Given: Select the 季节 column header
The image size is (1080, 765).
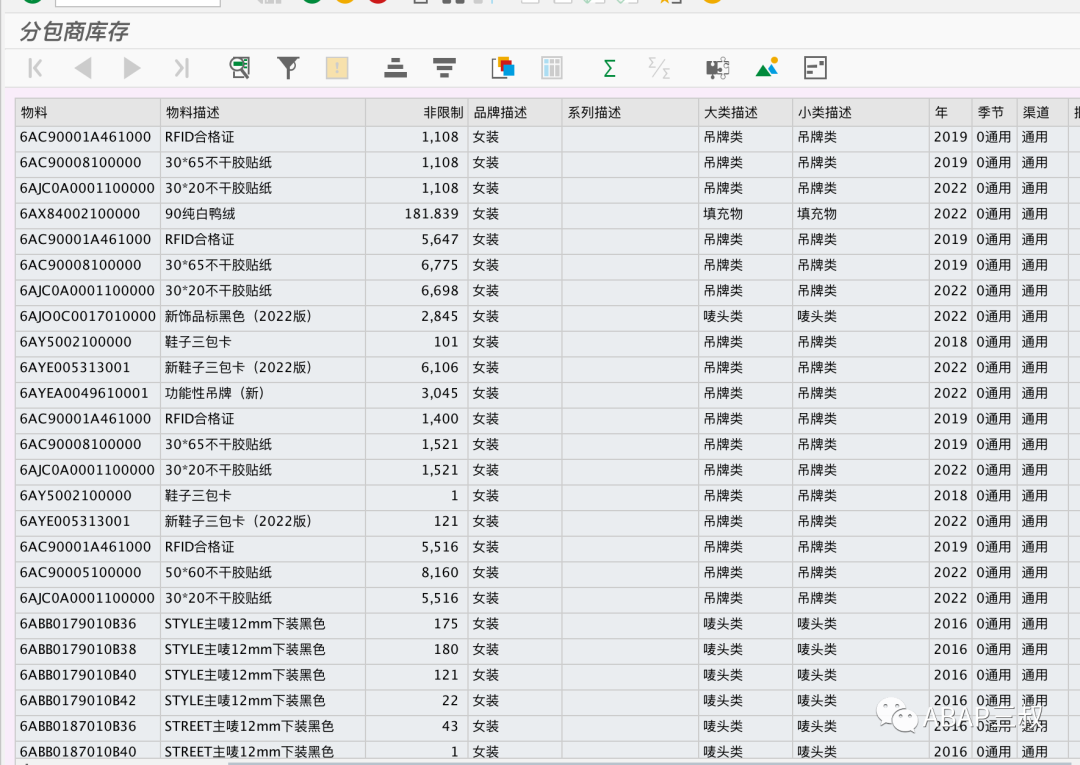Looking at the screenshot, I should pyautogui.click(x=994, y=112).
